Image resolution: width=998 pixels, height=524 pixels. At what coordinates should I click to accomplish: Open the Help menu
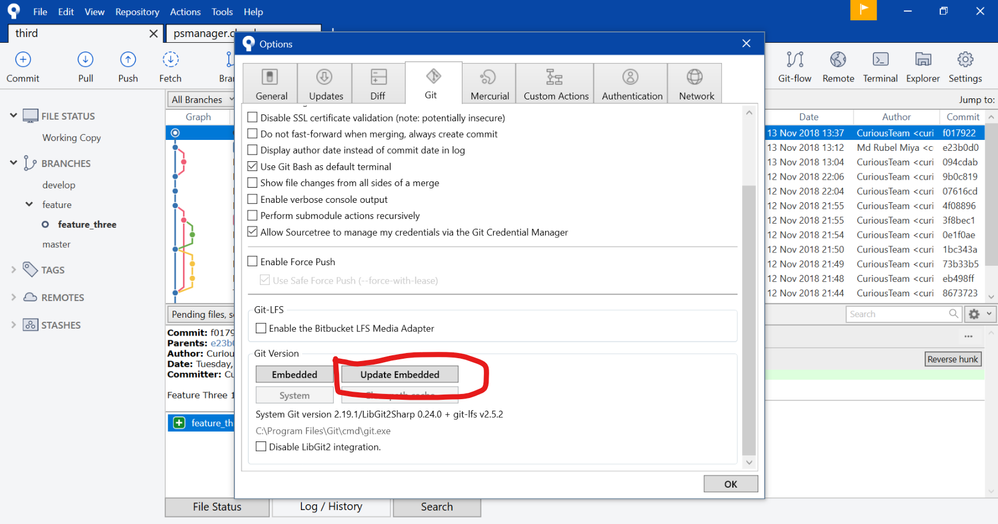coord(253,11)
